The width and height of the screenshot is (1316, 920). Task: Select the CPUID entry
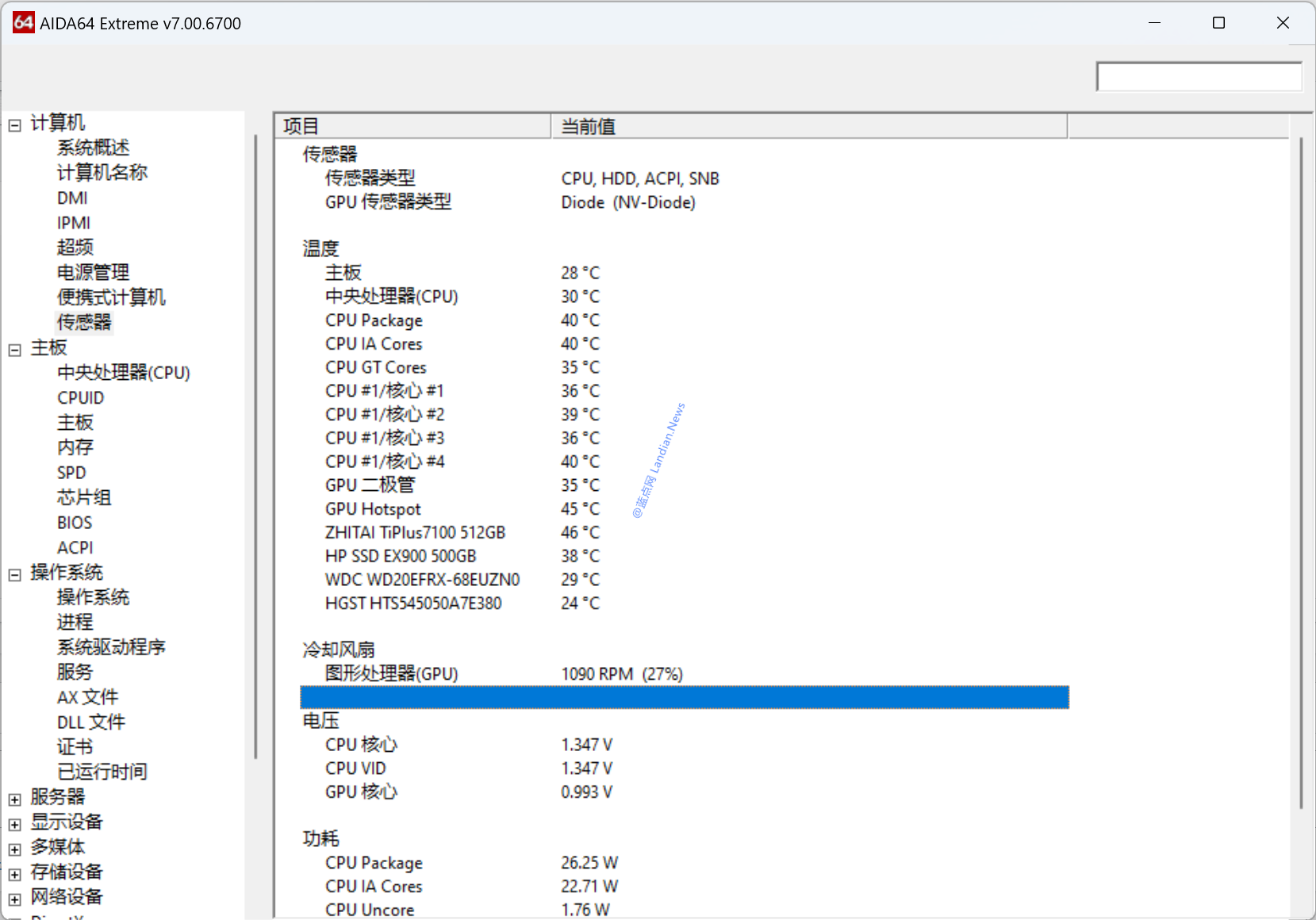80,397
